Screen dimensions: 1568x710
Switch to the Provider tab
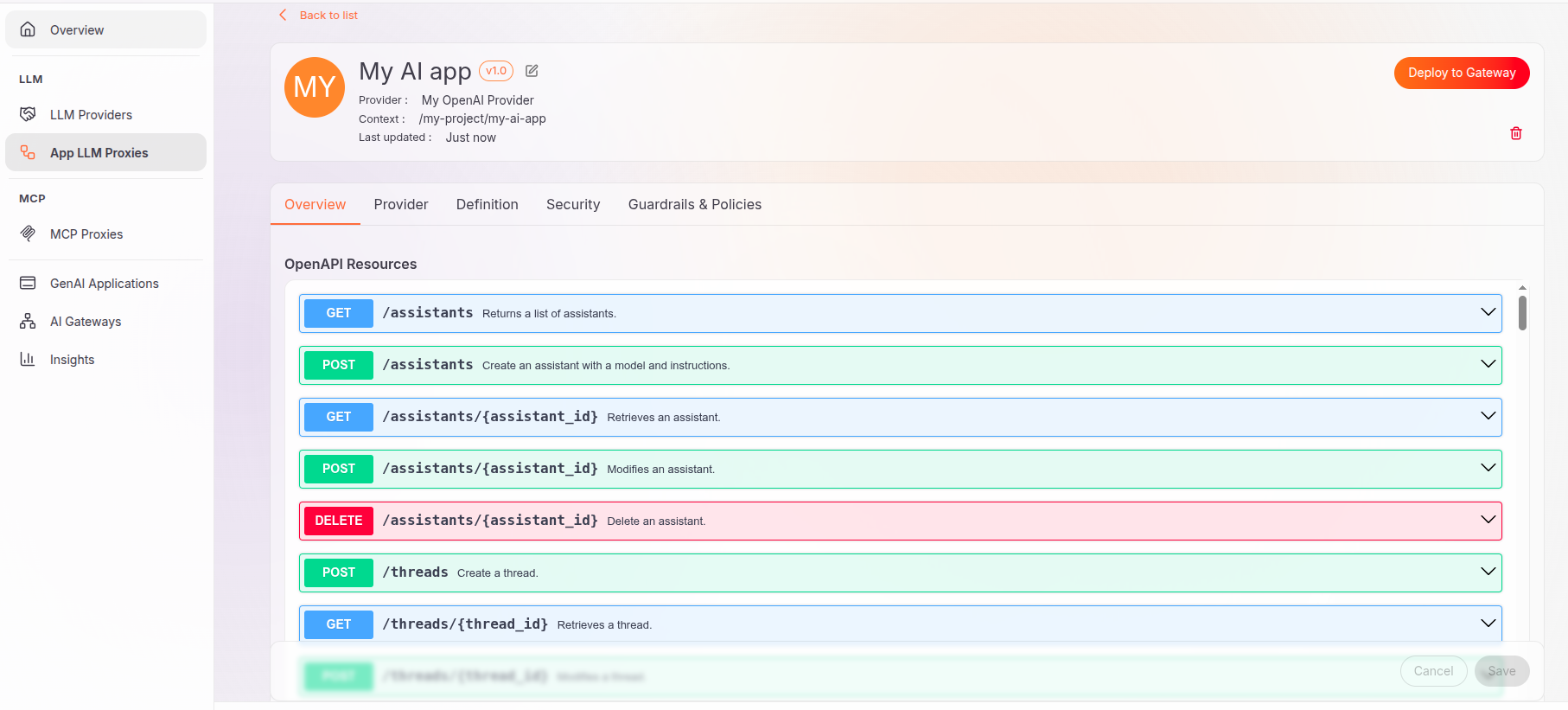pos(401,204)
